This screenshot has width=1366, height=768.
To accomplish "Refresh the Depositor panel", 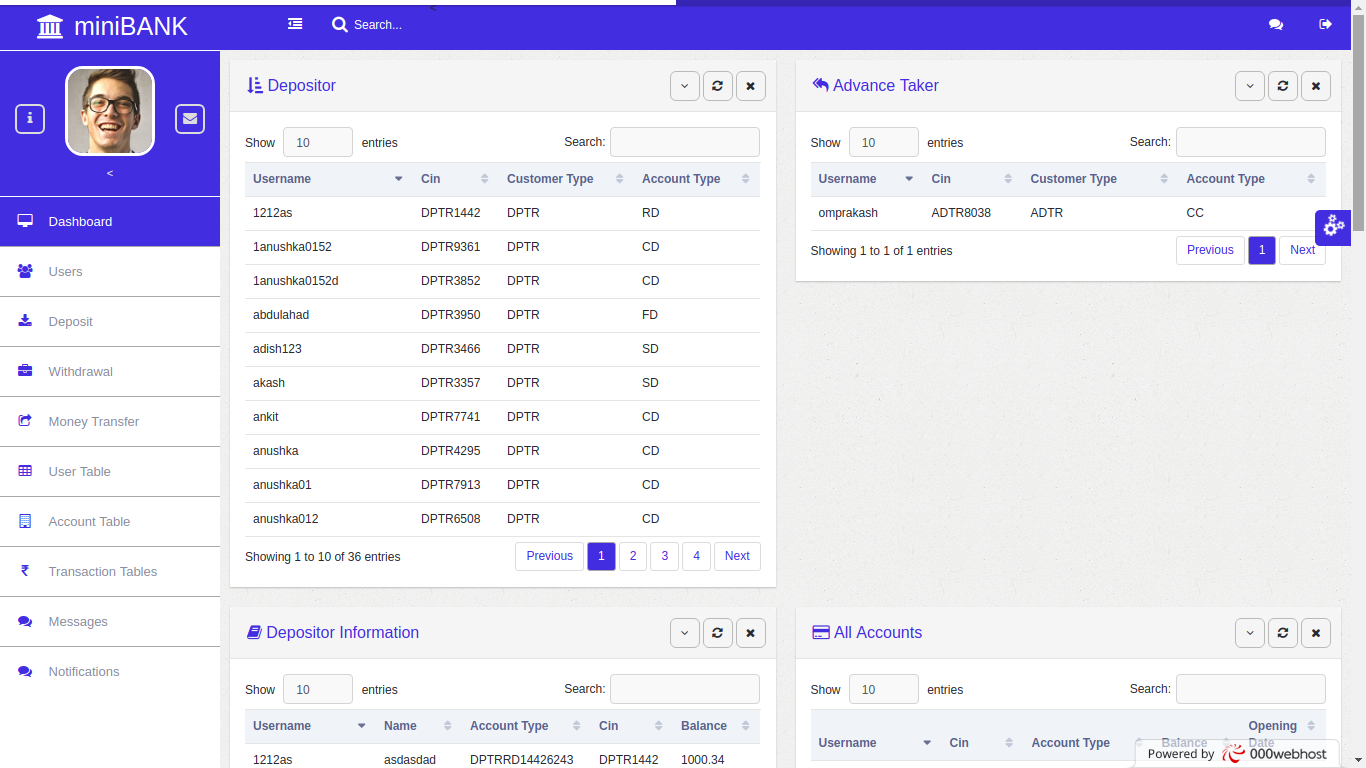I will click(x=717, y=86).
